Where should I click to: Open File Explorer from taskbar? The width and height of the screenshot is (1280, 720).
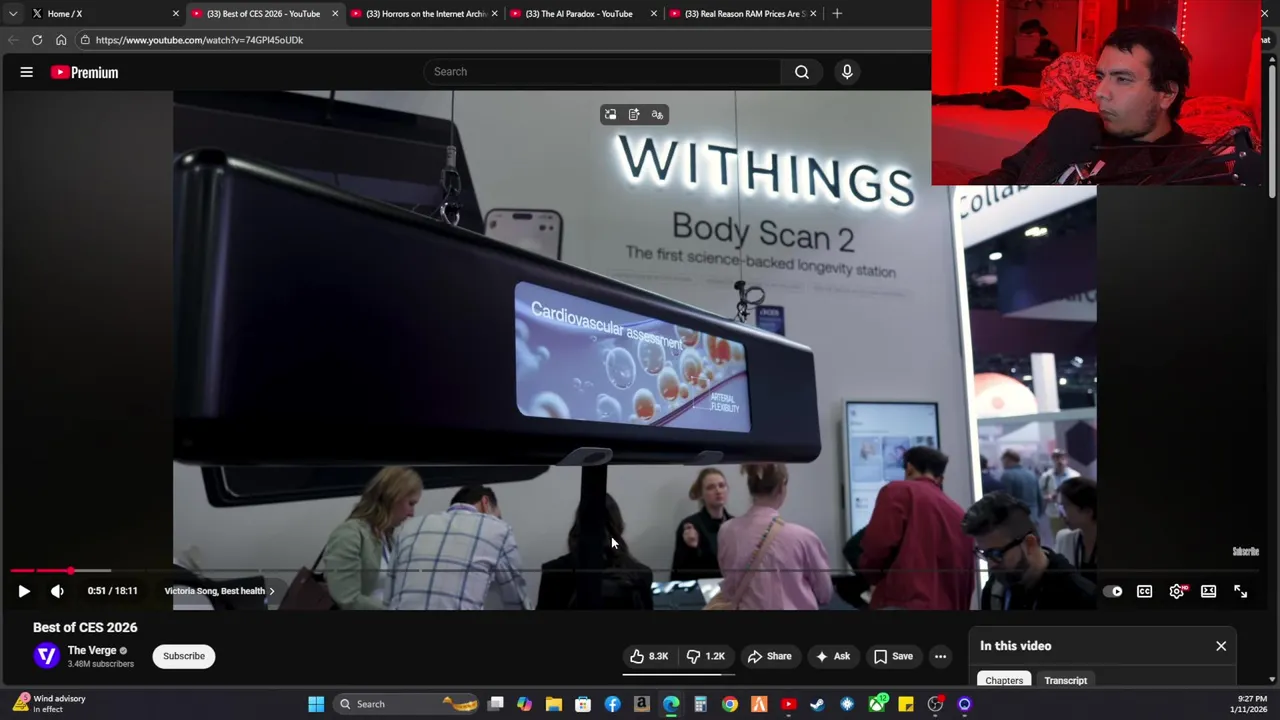(x=553, y=704)
